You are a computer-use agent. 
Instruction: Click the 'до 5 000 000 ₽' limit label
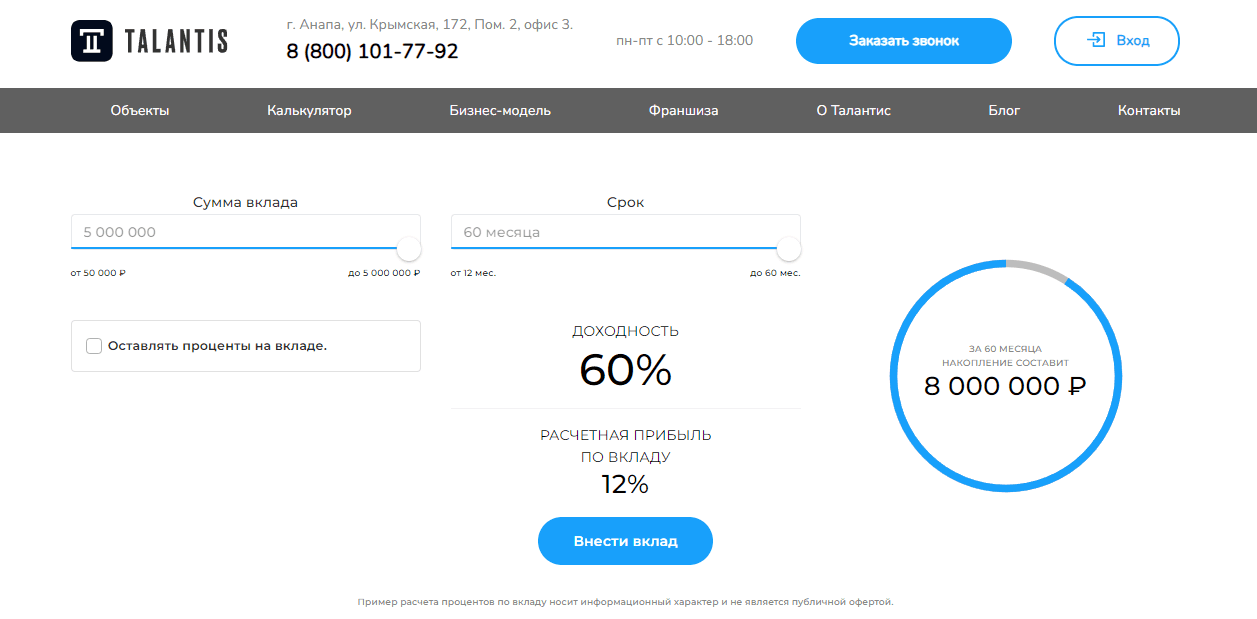[385, 270]
